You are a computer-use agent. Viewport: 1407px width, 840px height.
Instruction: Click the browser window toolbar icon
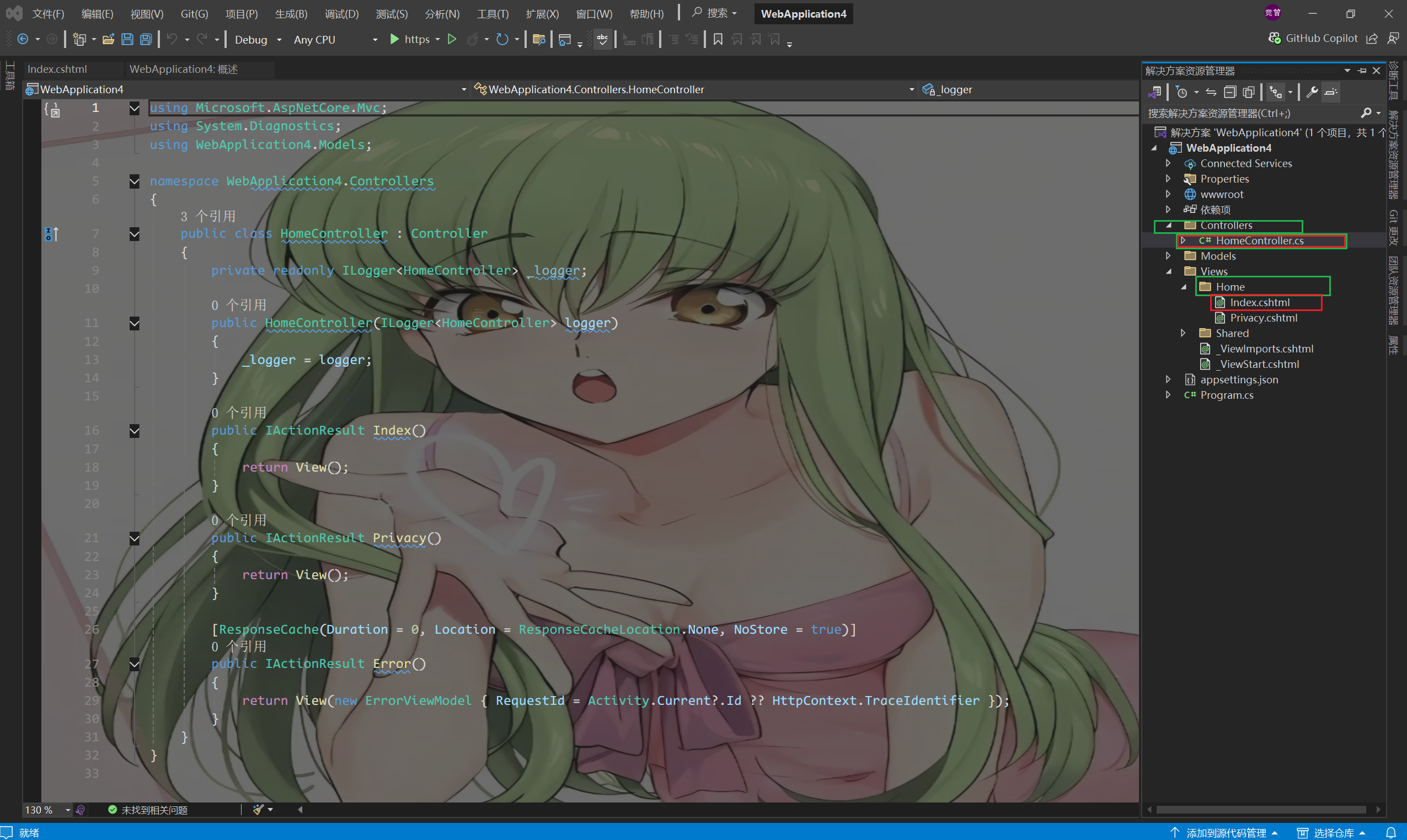pos(564,39)
